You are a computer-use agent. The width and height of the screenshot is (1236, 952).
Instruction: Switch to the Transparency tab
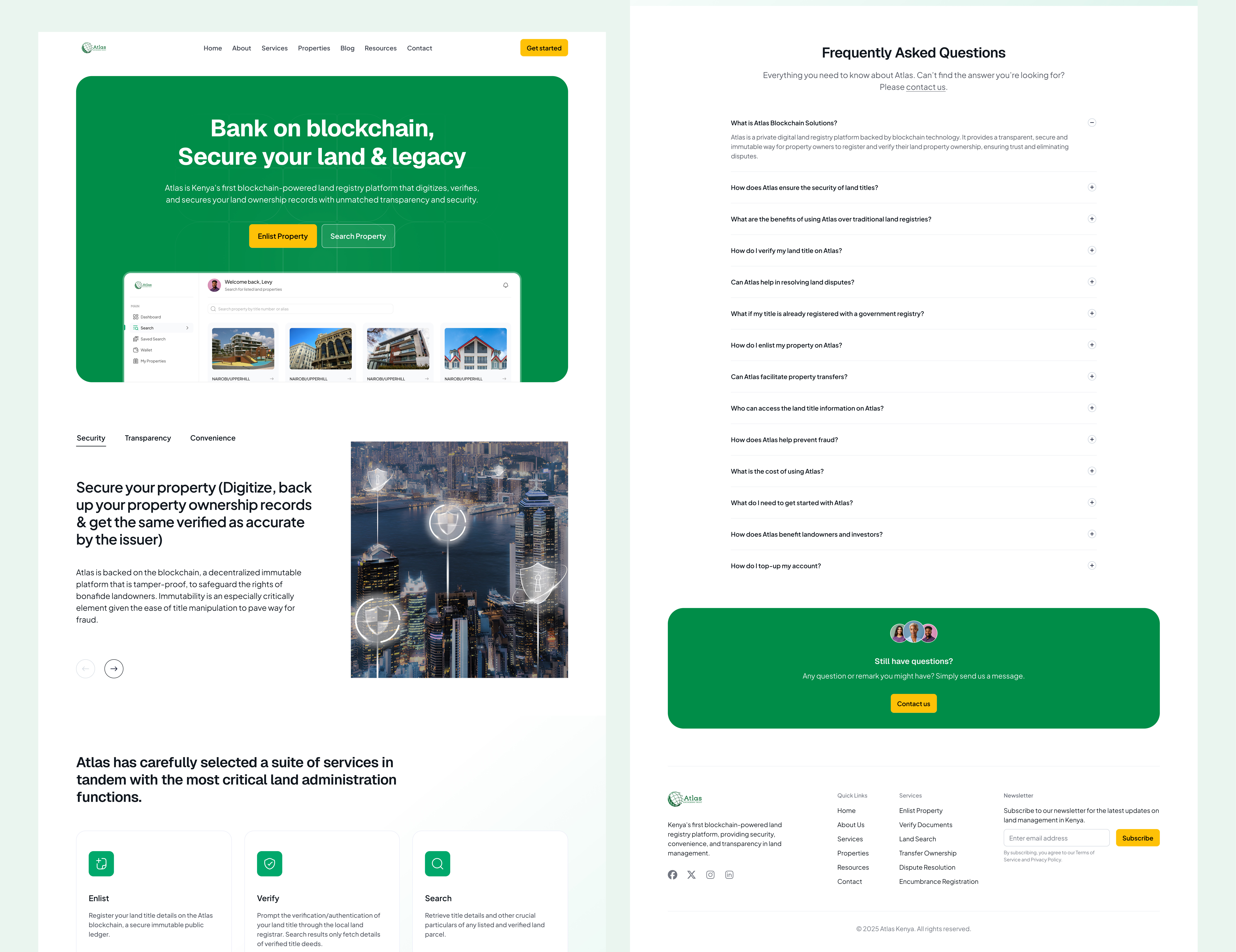pos(148,438)
